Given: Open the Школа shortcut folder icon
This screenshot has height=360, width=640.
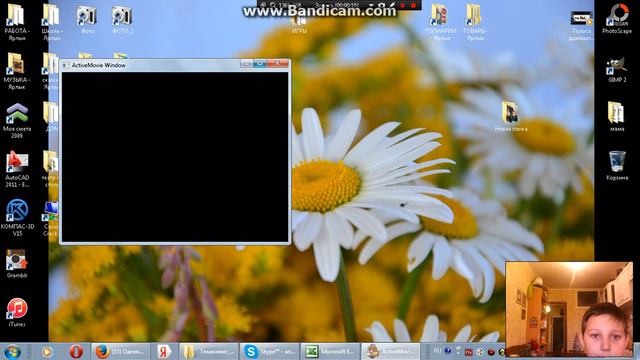Looking at the screenshot, I should pos(51,22).
